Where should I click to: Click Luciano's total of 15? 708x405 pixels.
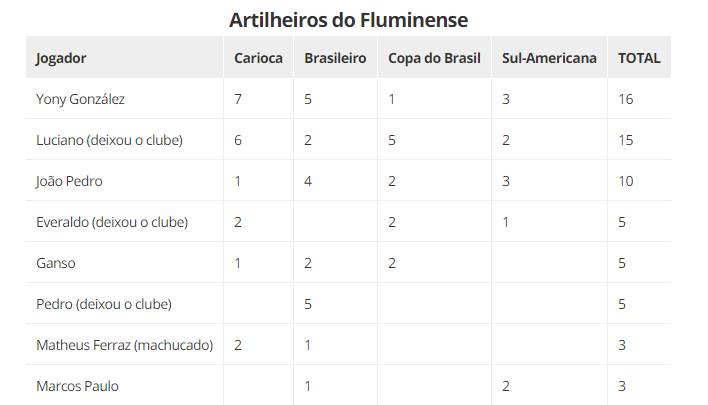point(626,140)
